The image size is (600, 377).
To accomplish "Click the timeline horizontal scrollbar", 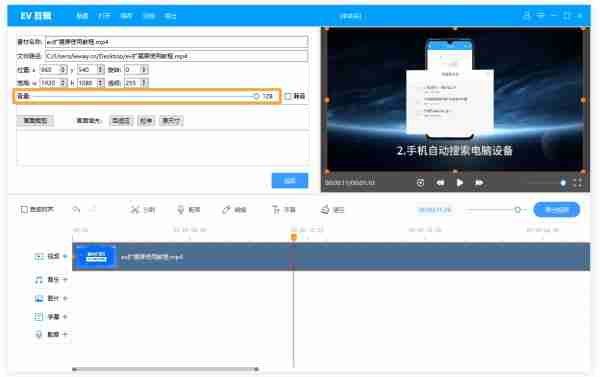I will pos(166,369).
